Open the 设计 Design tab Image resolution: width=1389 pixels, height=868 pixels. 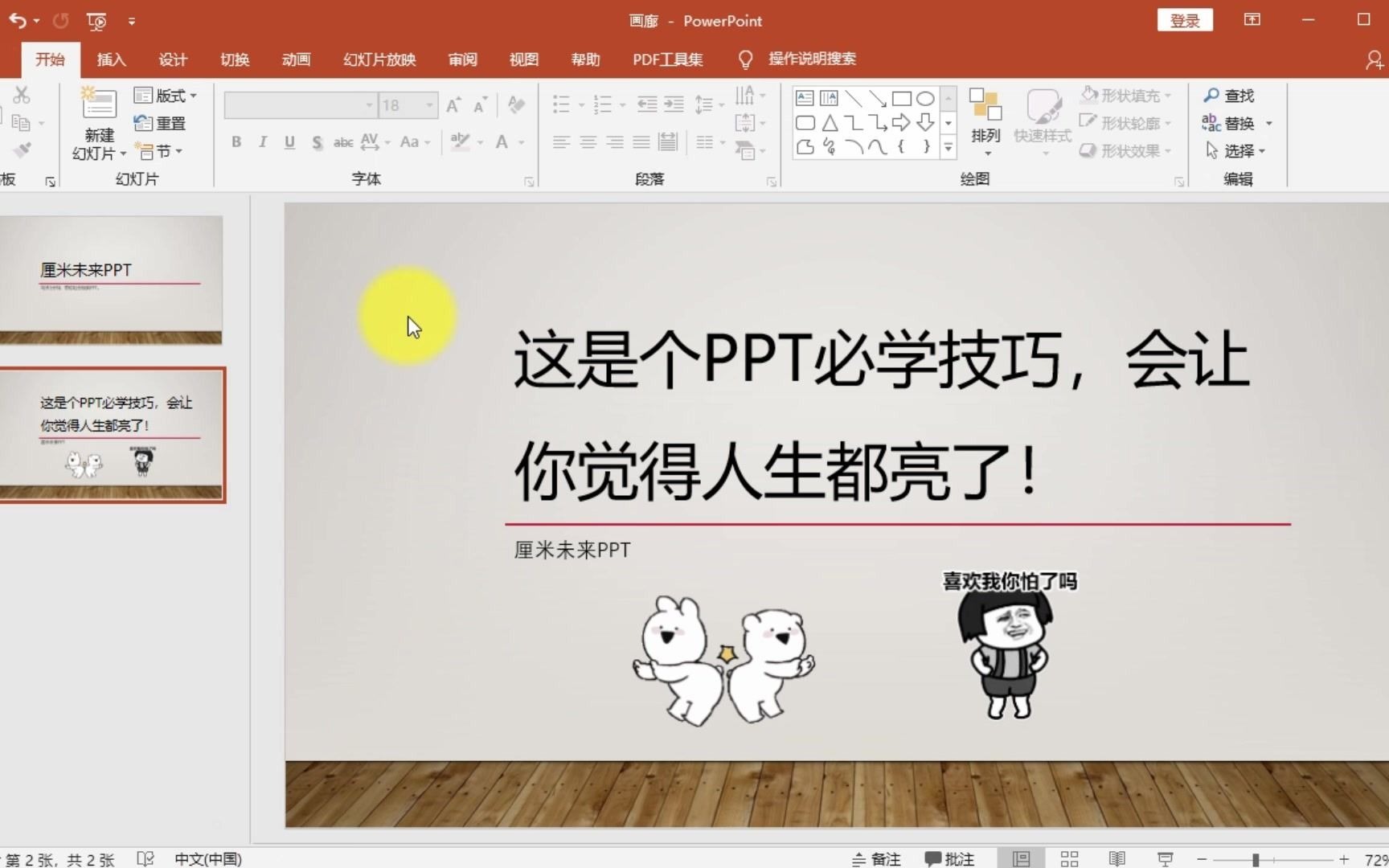point(173,59)
